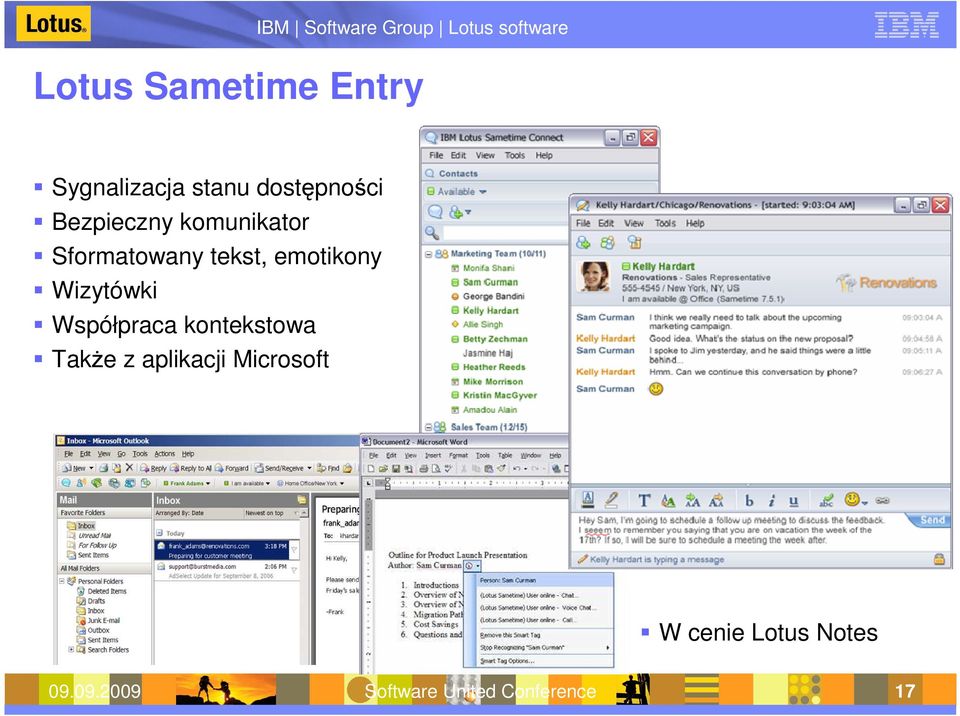Click the highlighter pen icon in chat toolbar

[x=611, y=500]
